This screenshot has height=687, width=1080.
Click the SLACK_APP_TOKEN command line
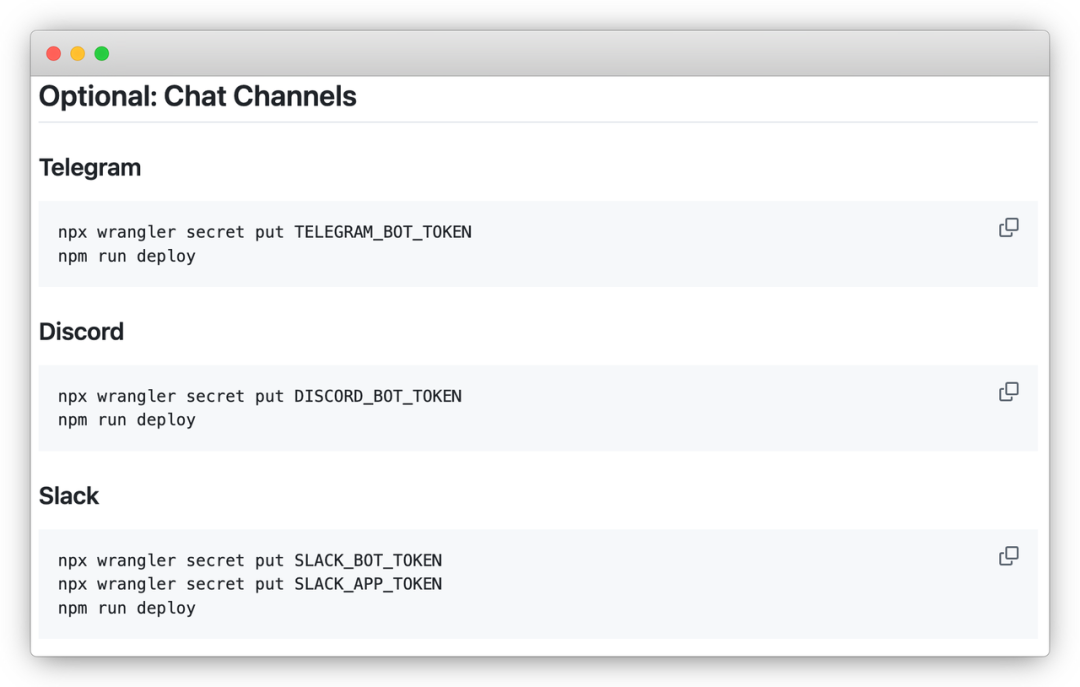point(250,584)
